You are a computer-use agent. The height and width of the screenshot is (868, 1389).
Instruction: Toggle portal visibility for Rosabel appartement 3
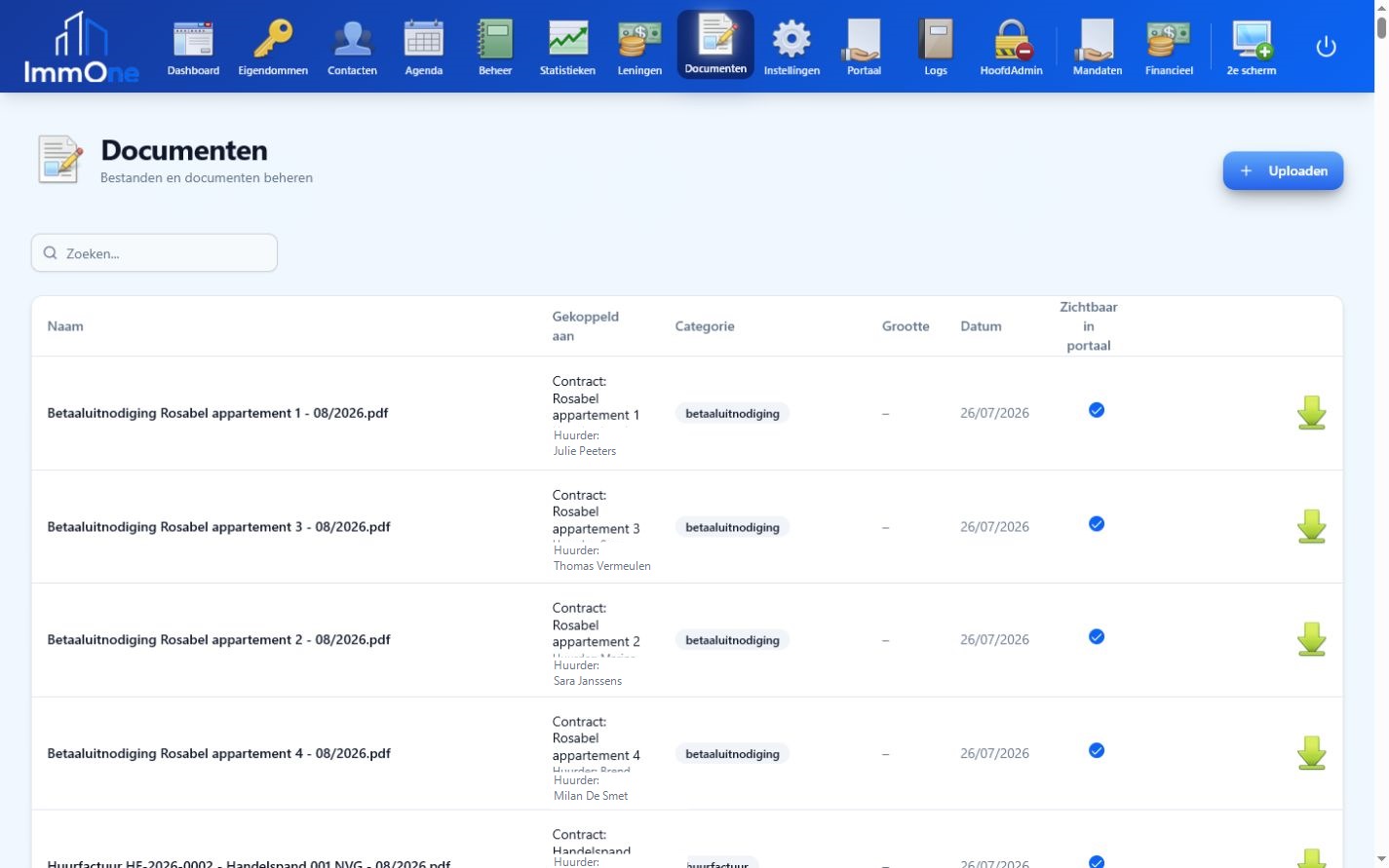coord(1097,524)
